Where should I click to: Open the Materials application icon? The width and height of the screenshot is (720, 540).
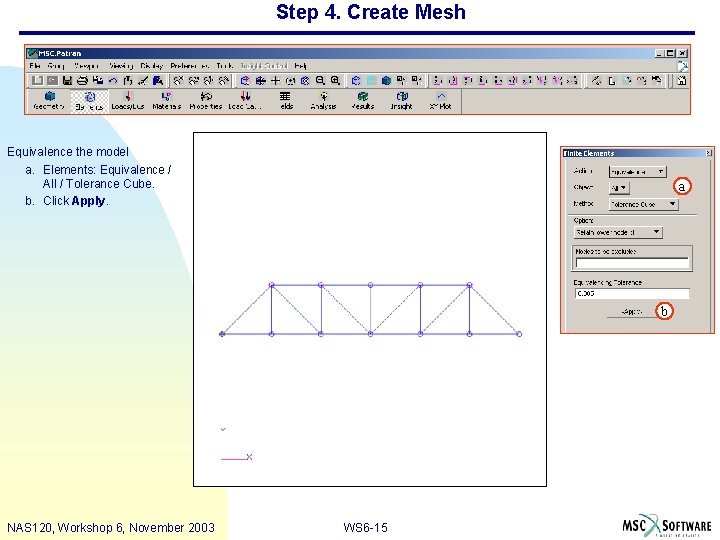(166, 101)
